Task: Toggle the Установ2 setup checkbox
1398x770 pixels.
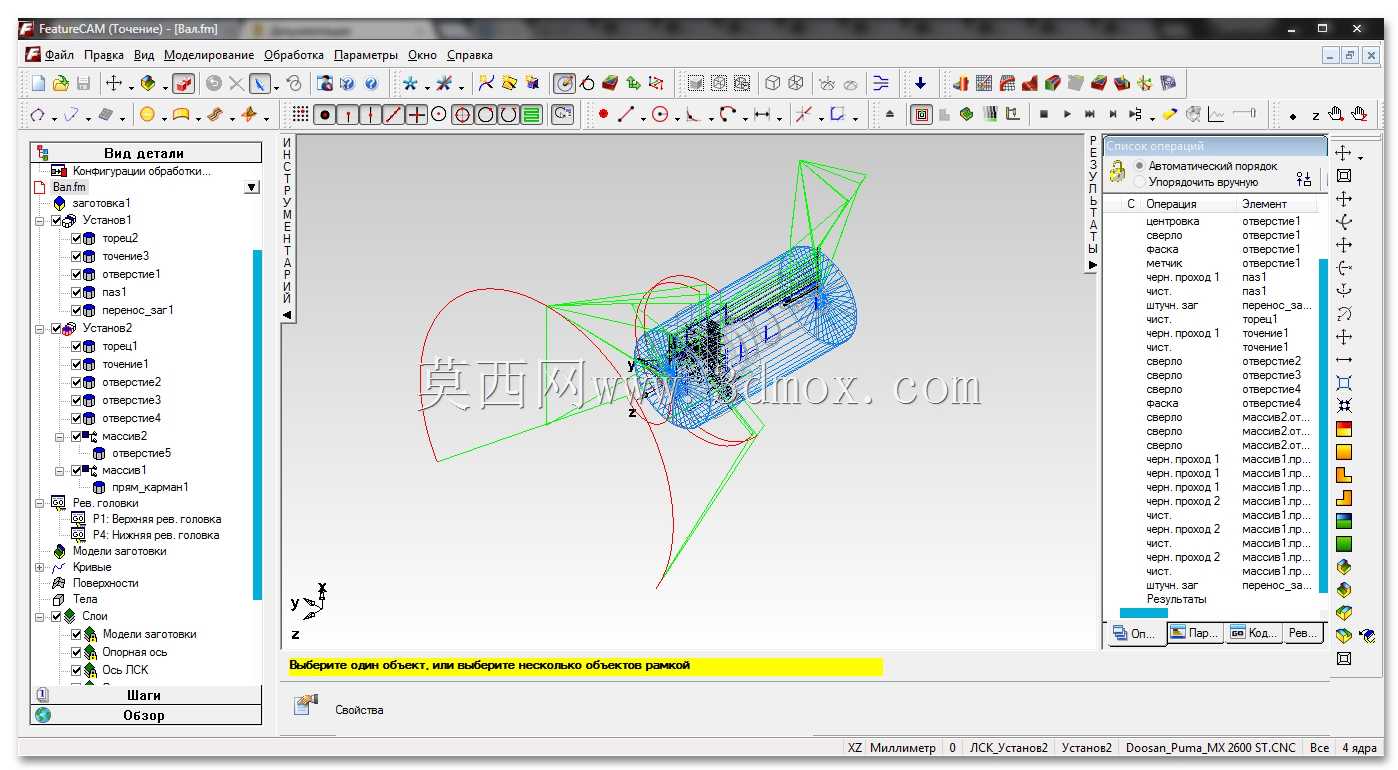Action: (57, 328)
